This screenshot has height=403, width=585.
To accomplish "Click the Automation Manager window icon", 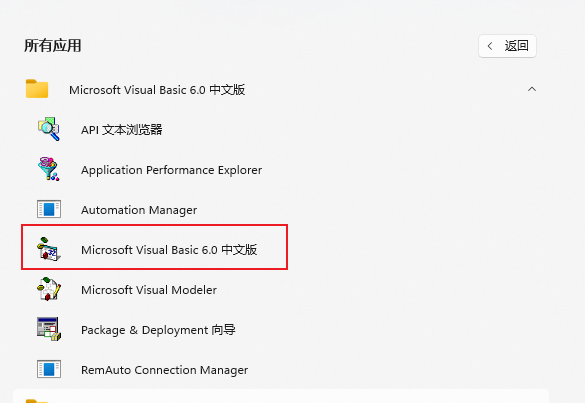I will [x=49, y=209].
